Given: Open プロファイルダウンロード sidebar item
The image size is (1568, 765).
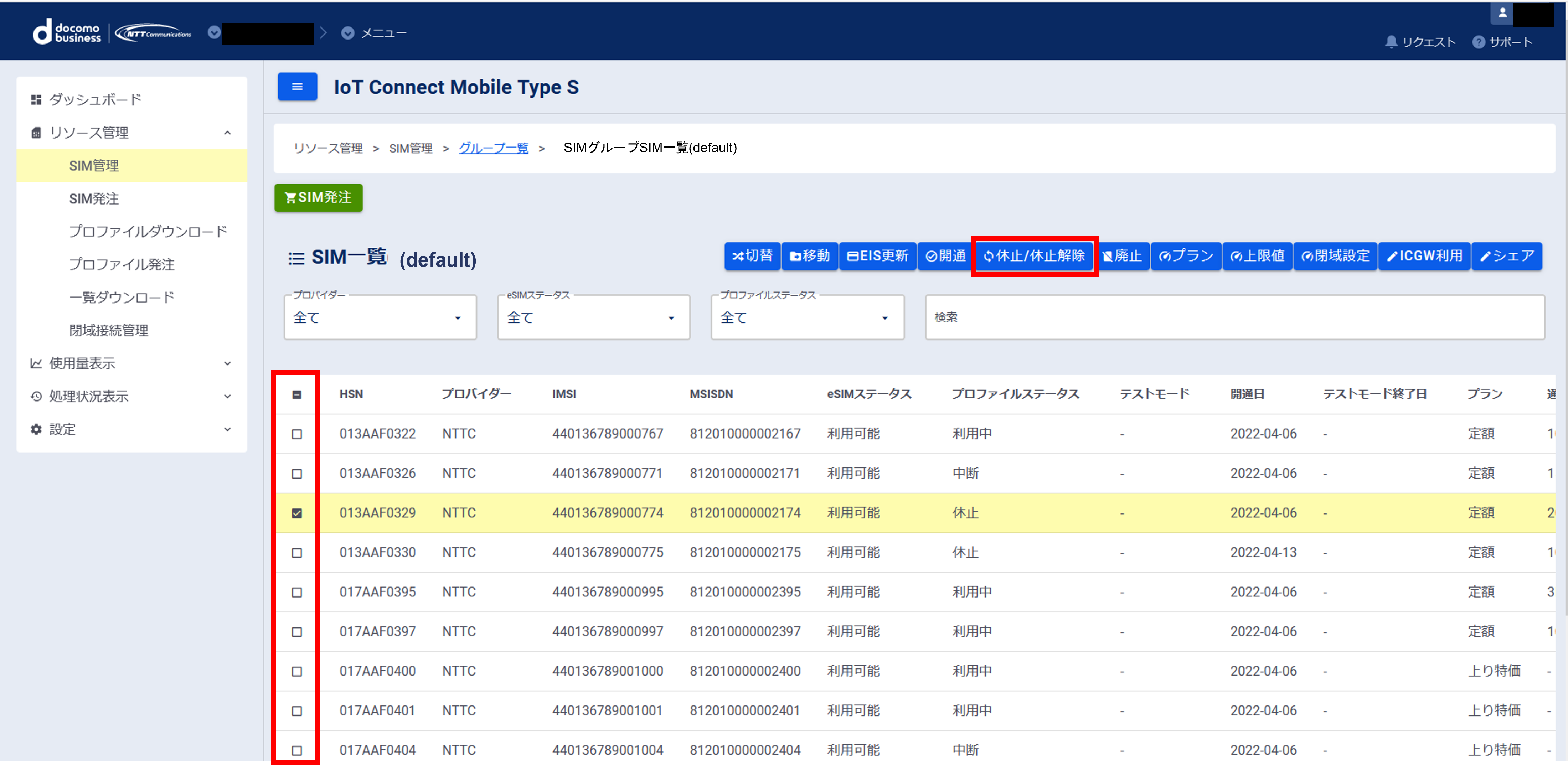Looking at the screenshot, I should 148,231.
